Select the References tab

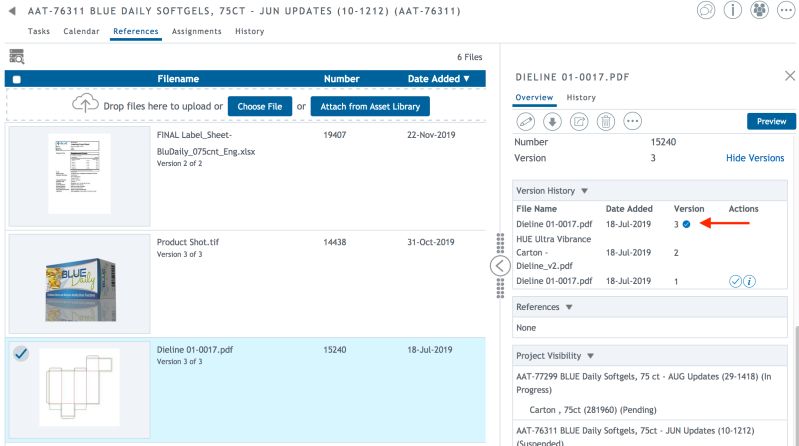[x=136, y=31]
